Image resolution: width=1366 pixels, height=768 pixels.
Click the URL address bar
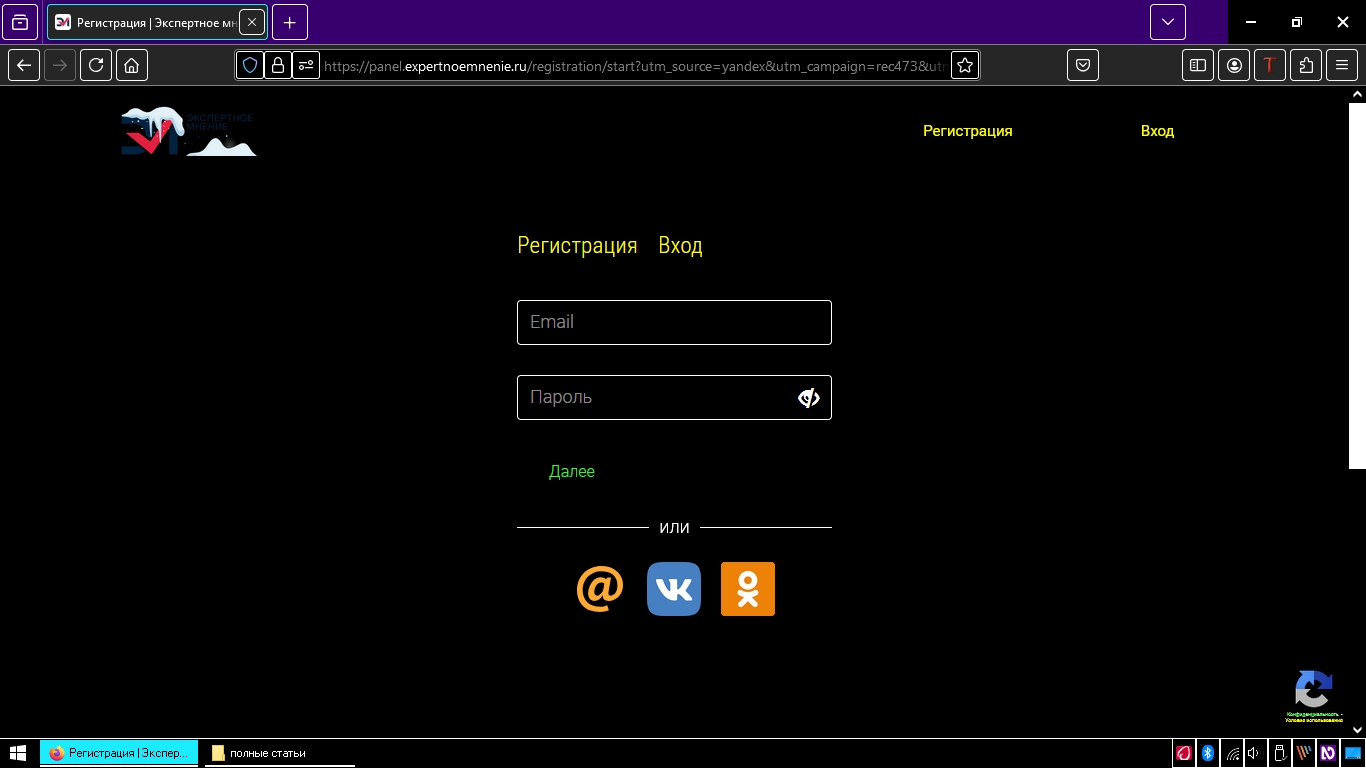point(635,66)
